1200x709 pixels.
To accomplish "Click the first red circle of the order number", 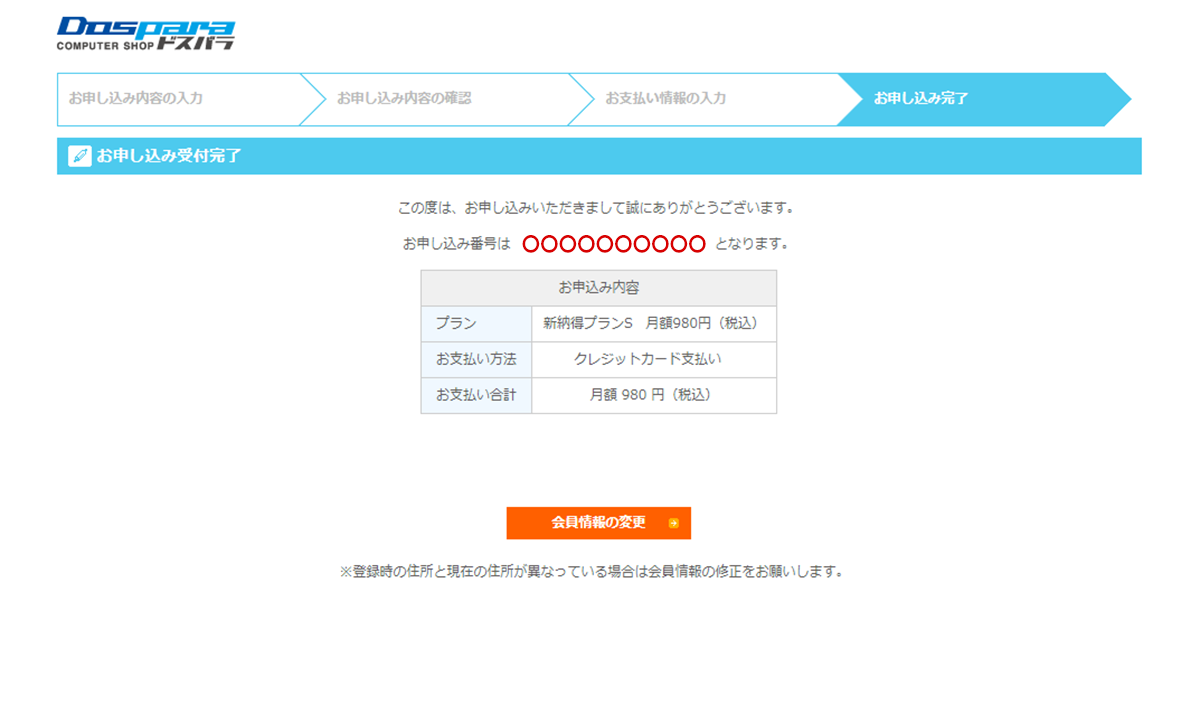I will (533, 242).
